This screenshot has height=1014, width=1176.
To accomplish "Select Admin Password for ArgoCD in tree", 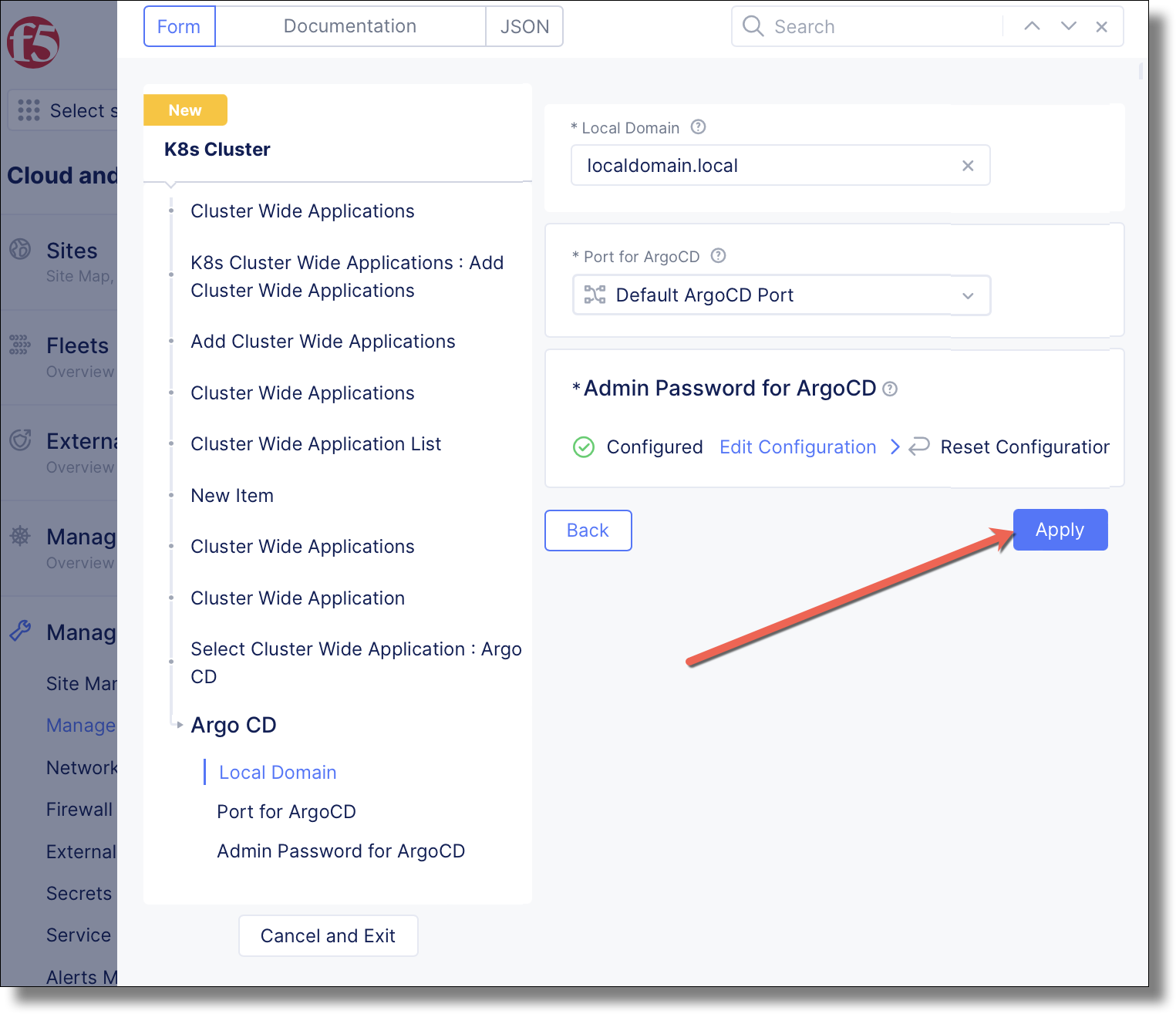I will (x=341, y=851).
